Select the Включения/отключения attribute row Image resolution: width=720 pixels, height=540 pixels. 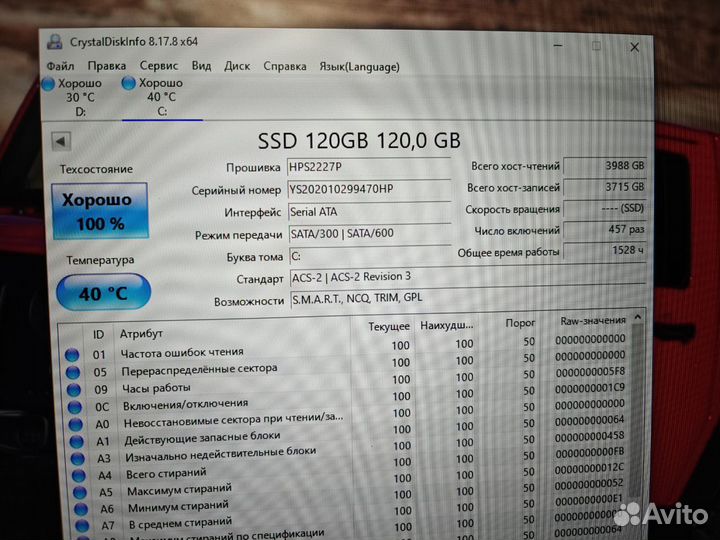coord(347,400)
